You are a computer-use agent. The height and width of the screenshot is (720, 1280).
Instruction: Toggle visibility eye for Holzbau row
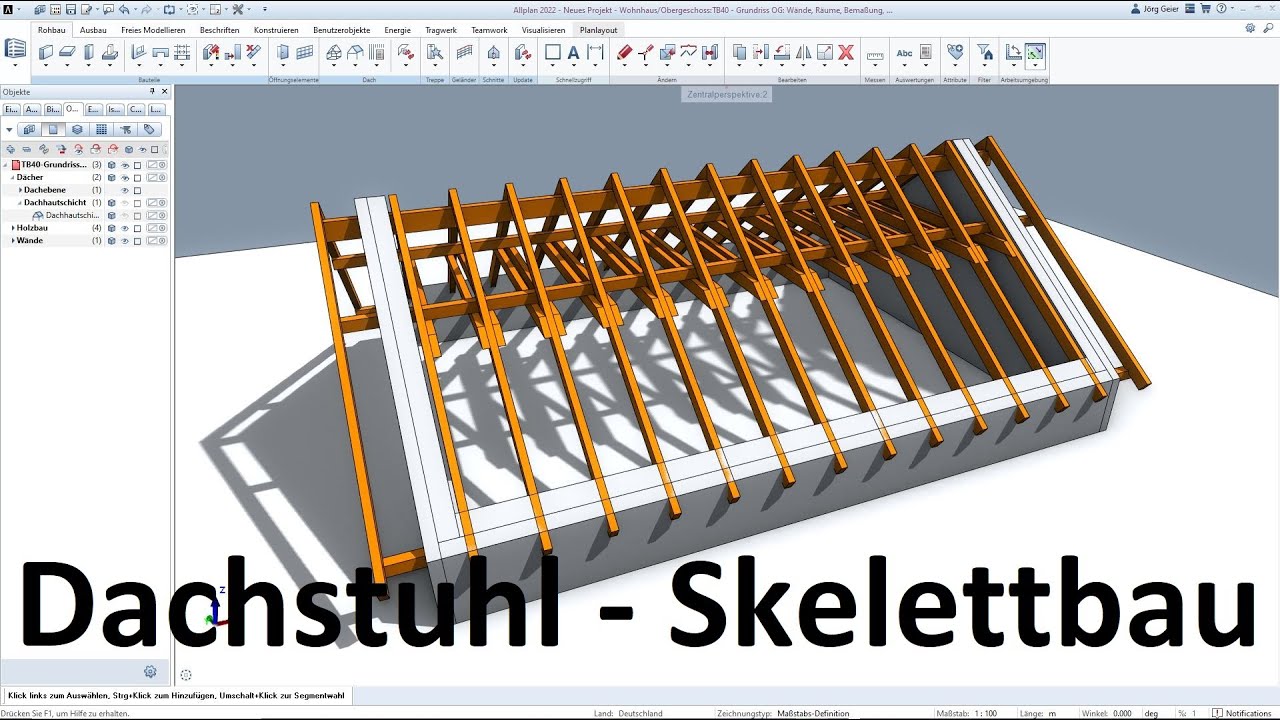[x=125, y=228]
